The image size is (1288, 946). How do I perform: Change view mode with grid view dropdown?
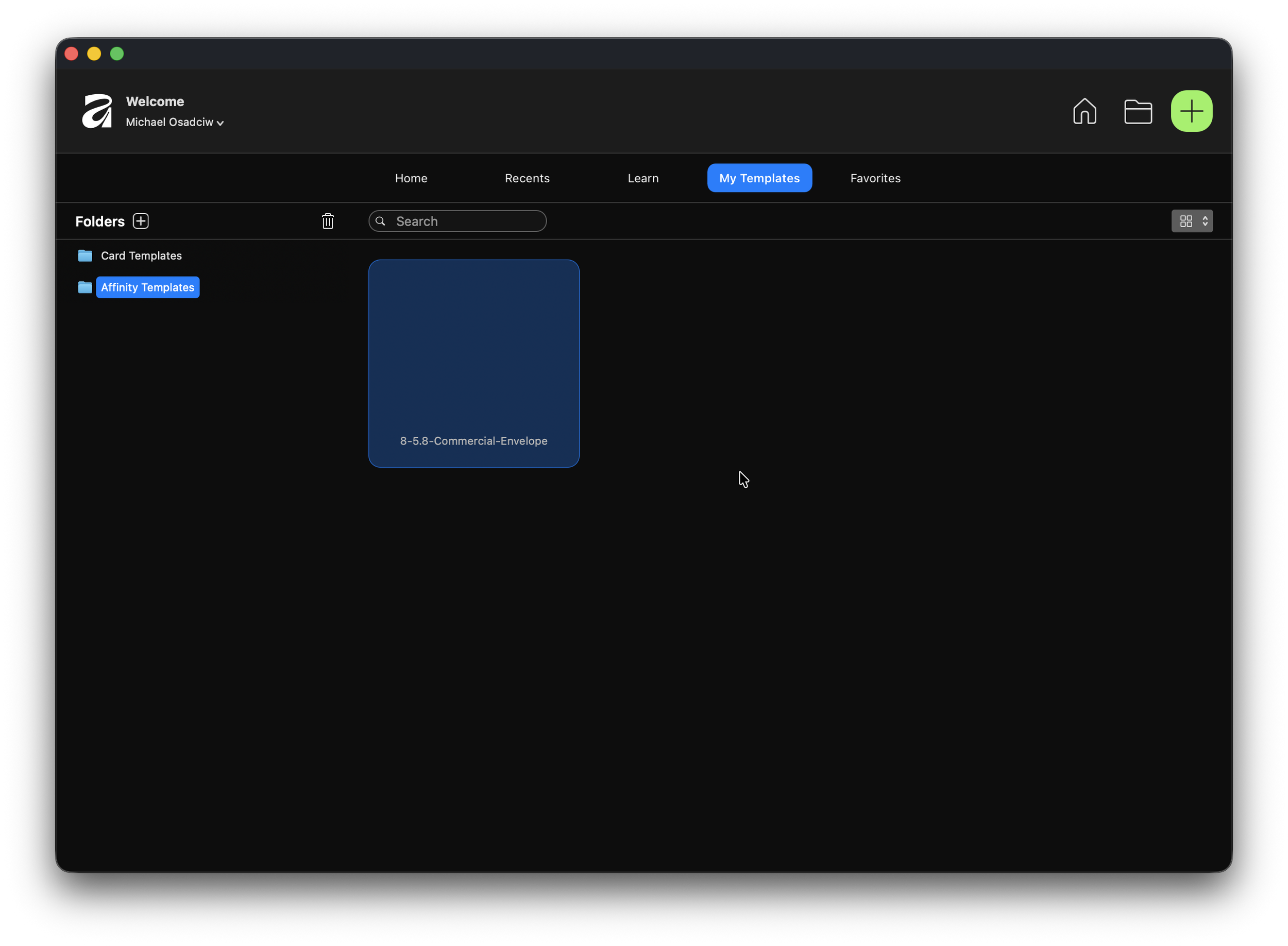pyautogui.click(x=1192, y=221)
